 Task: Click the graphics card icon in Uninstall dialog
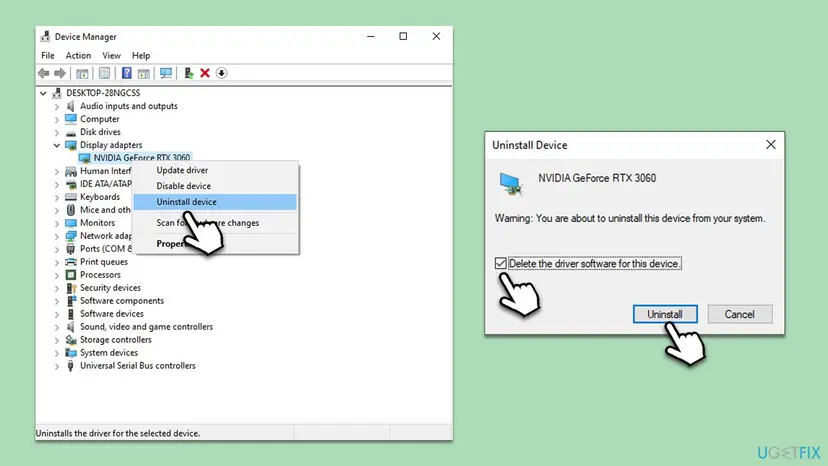[511, 184]
